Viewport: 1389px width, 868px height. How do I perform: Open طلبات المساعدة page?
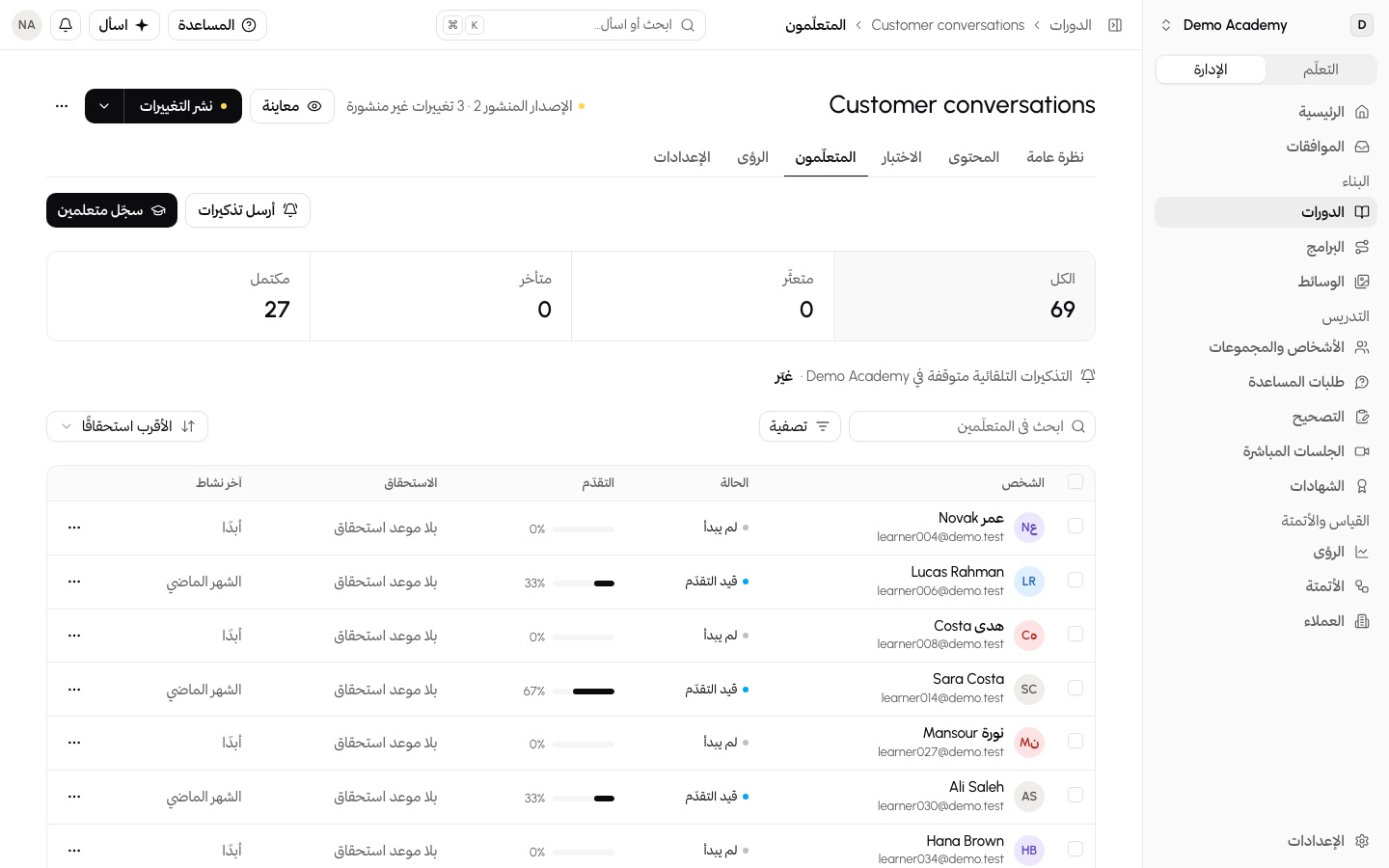[x=1266, y=382]
